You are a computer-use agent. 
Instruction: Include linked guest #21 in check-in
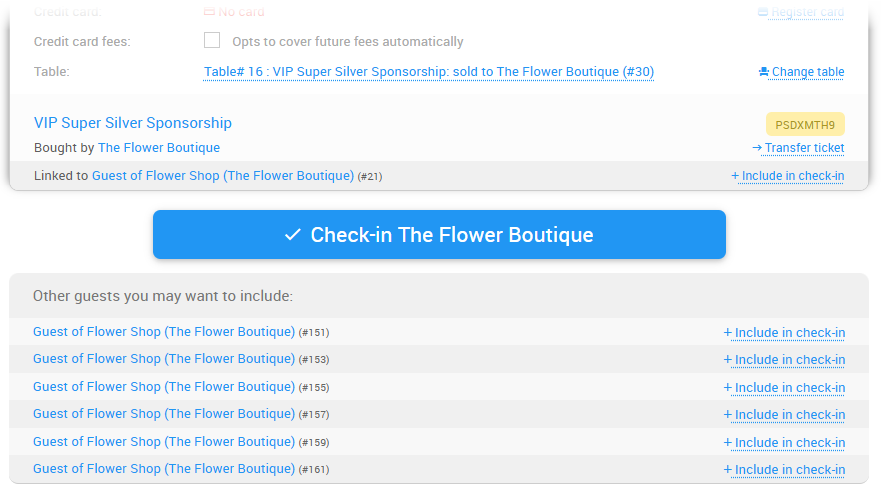tap(788, 176)
